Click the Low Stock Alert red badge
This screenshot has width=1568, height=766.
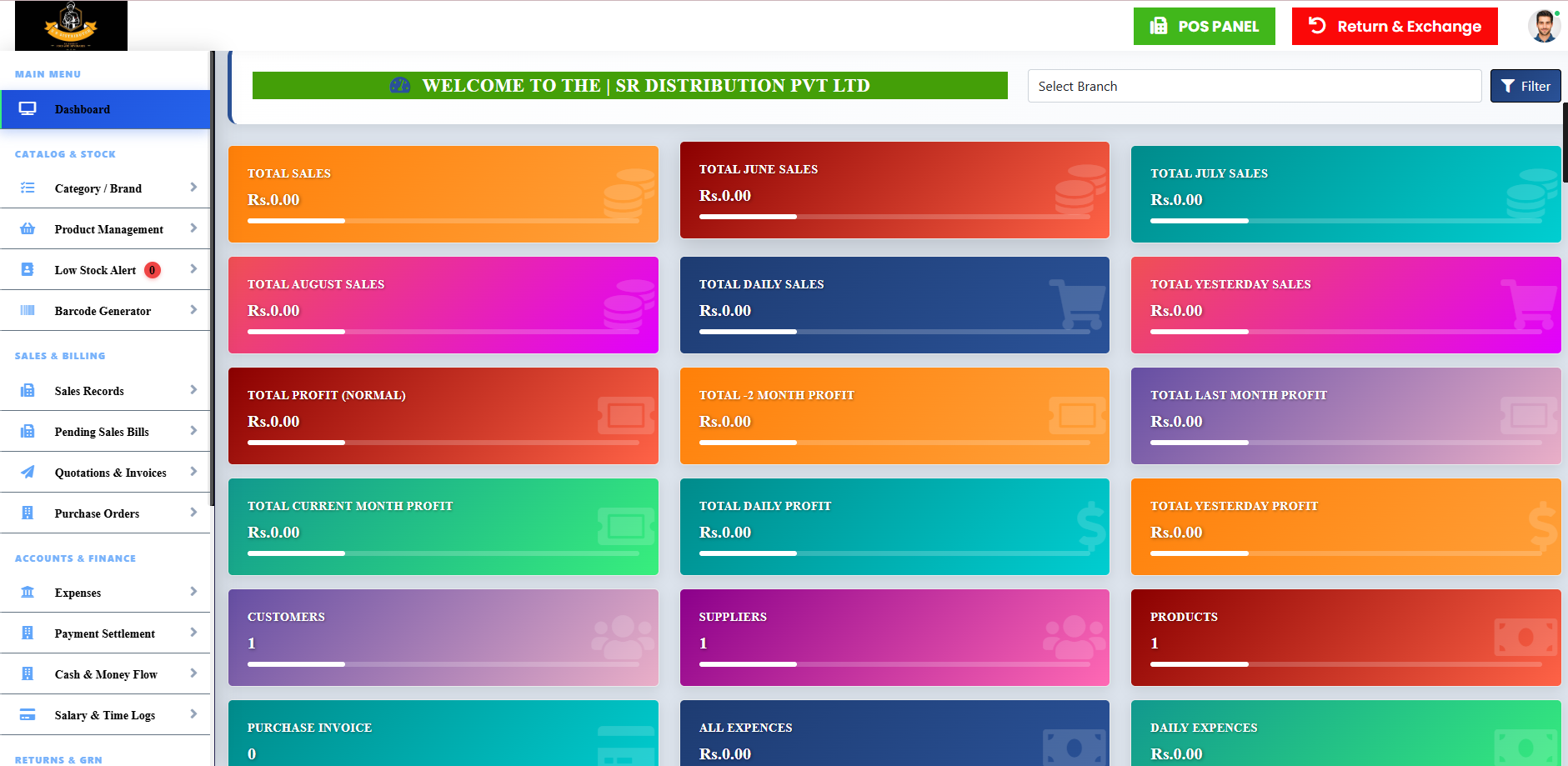click(153, 270)
